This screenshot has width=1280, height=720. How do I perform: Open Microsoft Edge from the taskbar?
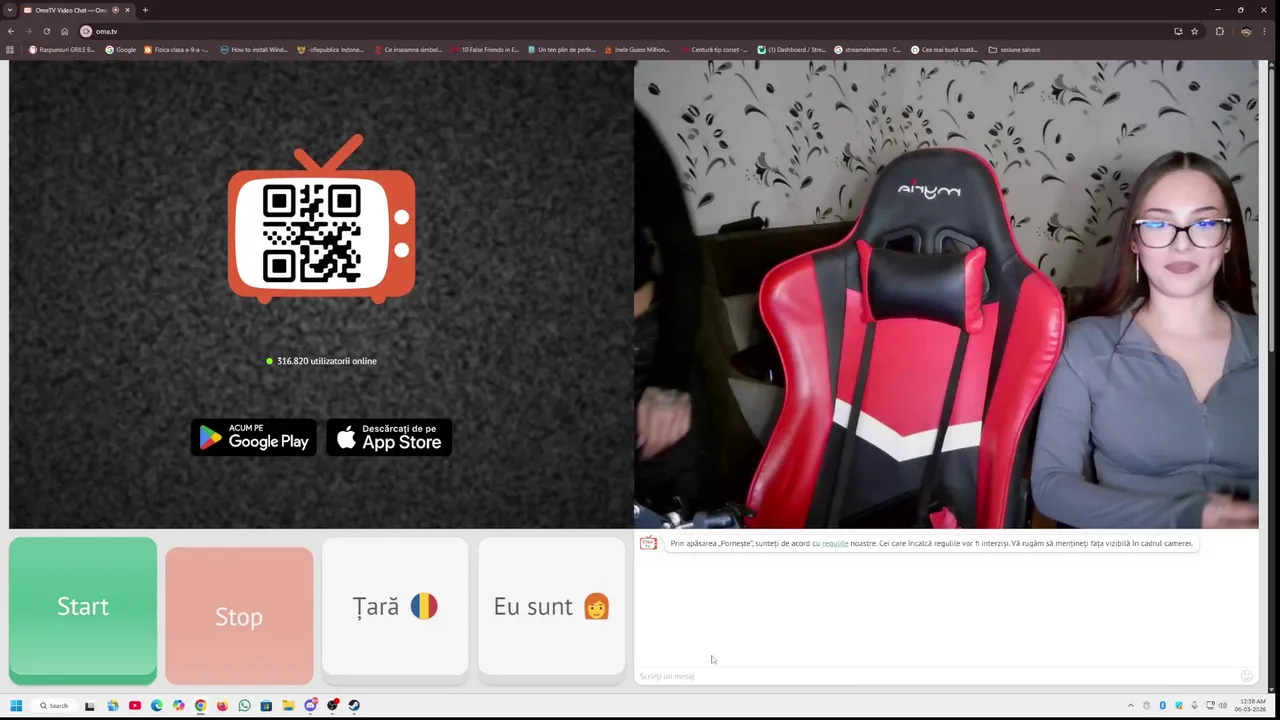point(157,705)
